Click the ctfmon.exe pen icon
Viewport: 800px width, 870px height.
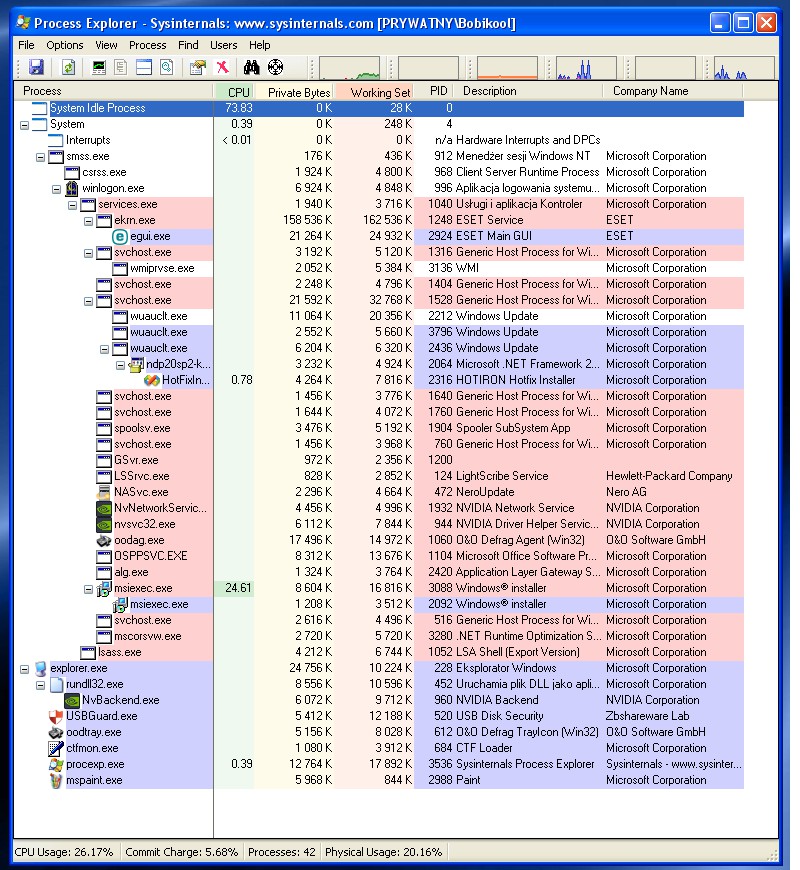pyautogui.click(x=56, y=748)
